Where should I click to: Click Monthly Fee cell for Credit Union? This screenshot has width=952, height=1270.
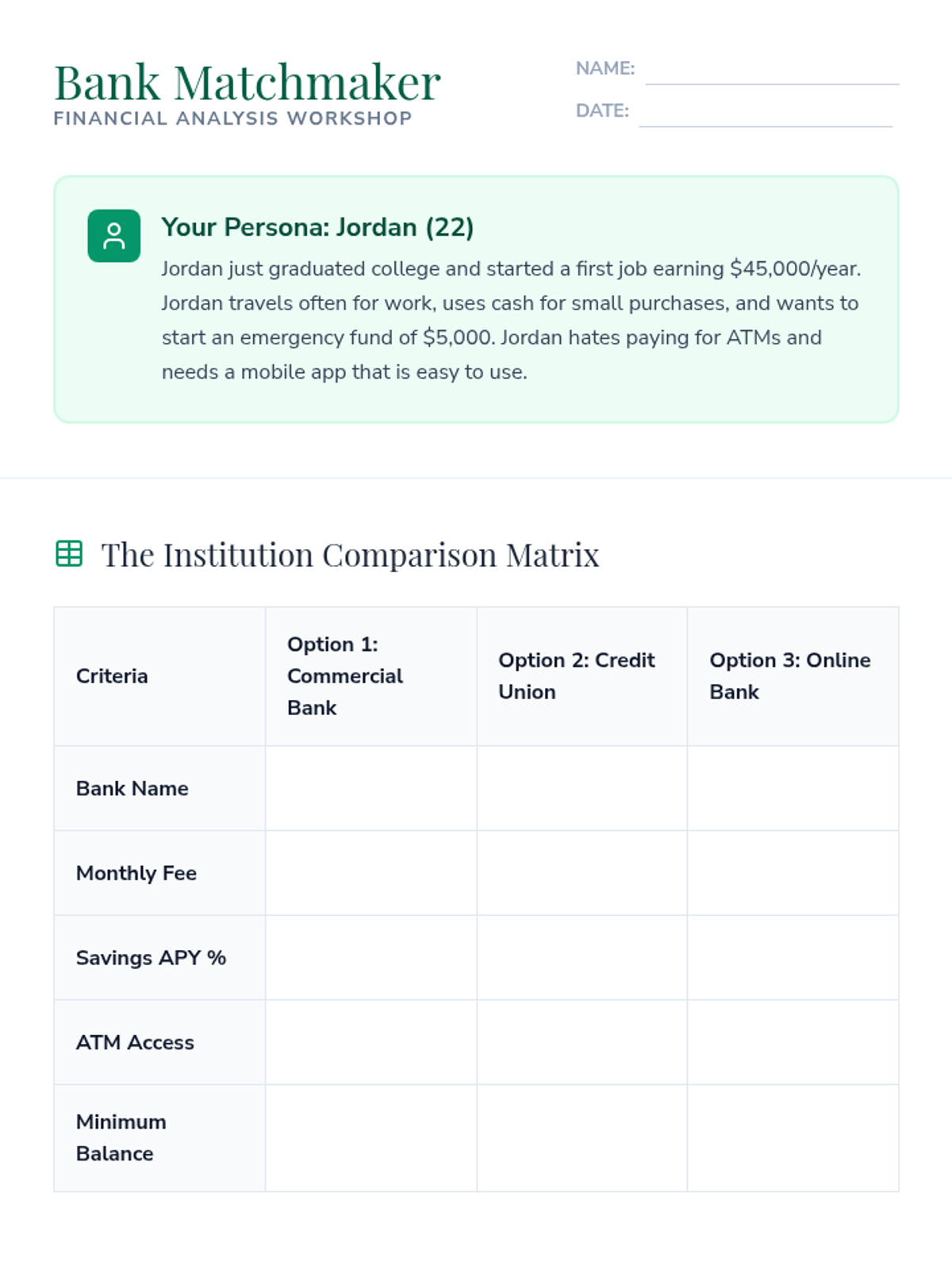tap(582, 873)
